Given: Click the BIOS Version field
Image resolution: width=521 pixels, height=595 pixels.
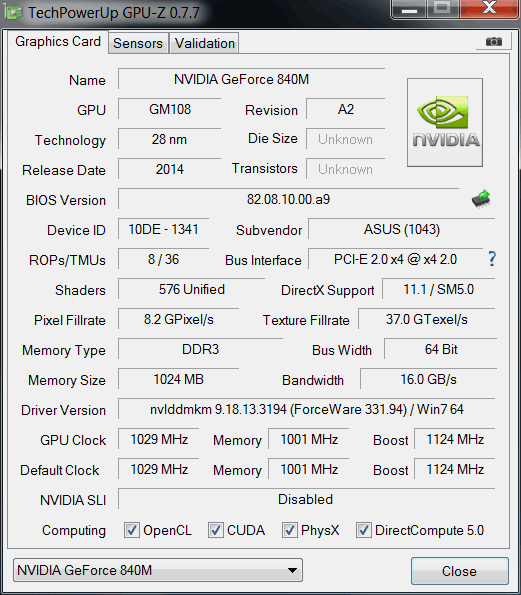Looking at the screenshot, I should (x=288, y=199).
